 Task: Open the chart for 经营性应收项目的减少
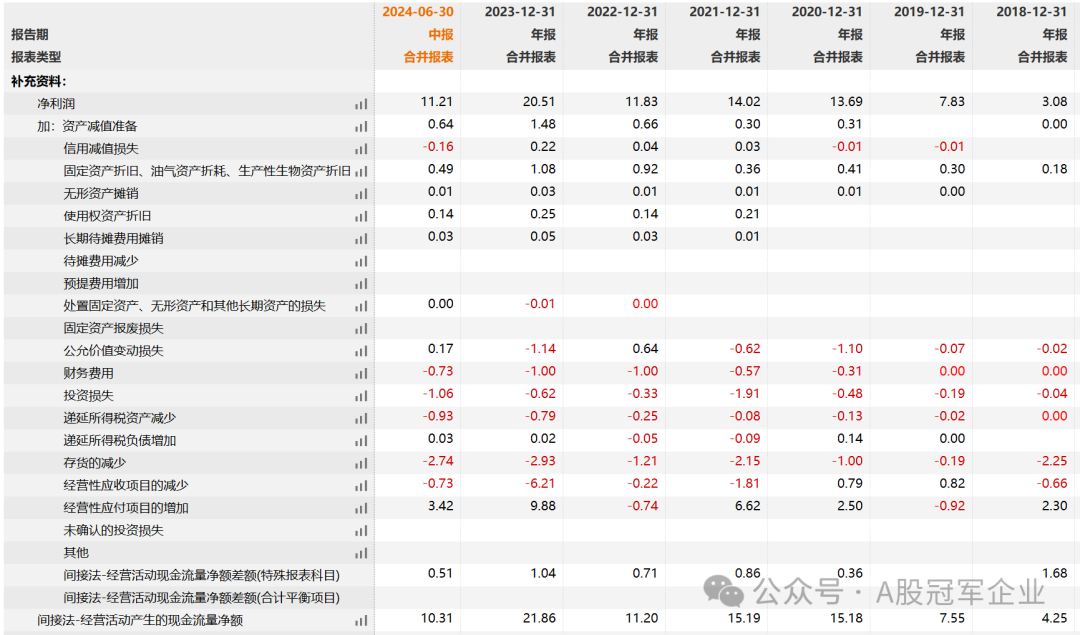click(x=361, y=486)
